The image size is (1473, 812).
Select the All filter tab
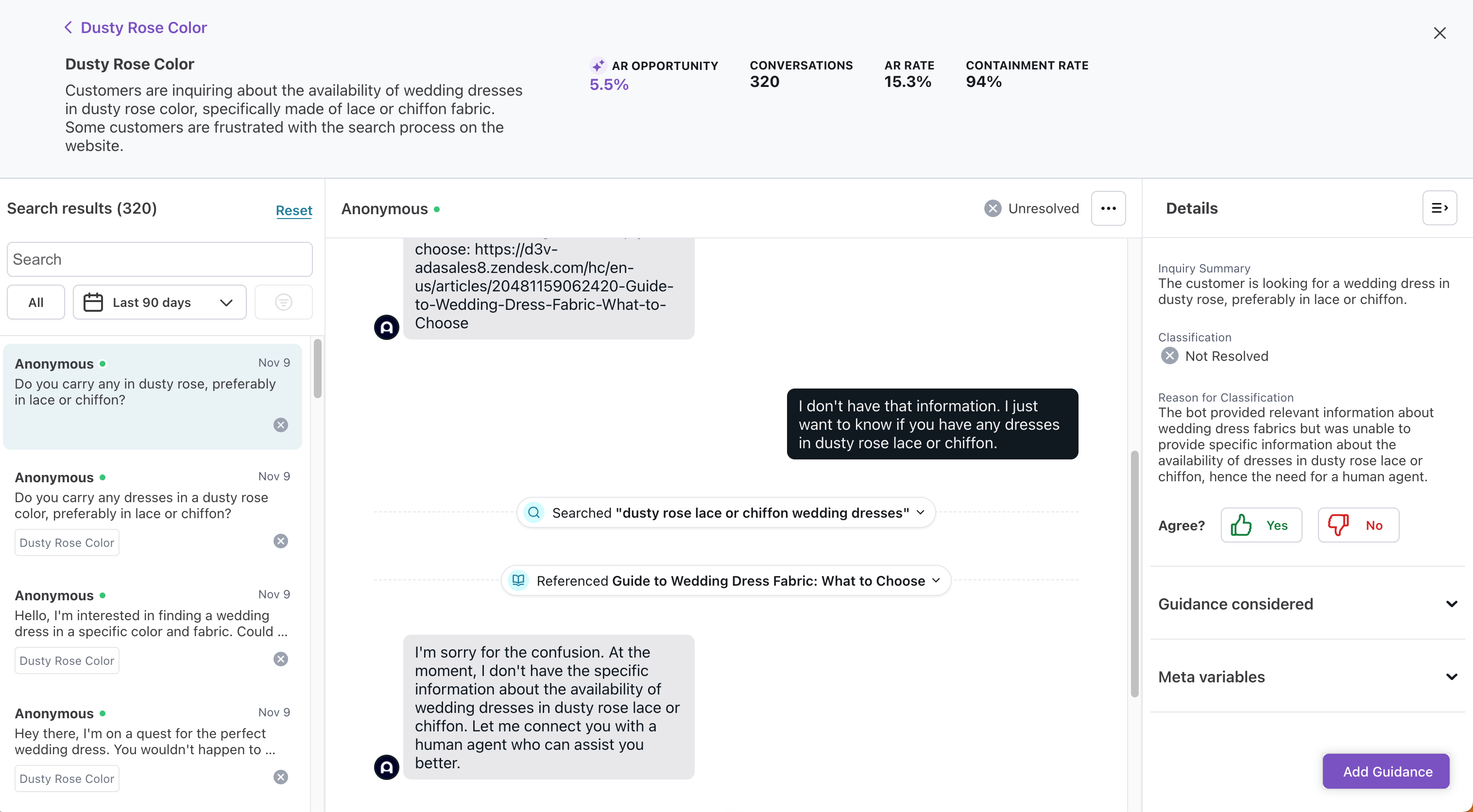pos(36,302)
